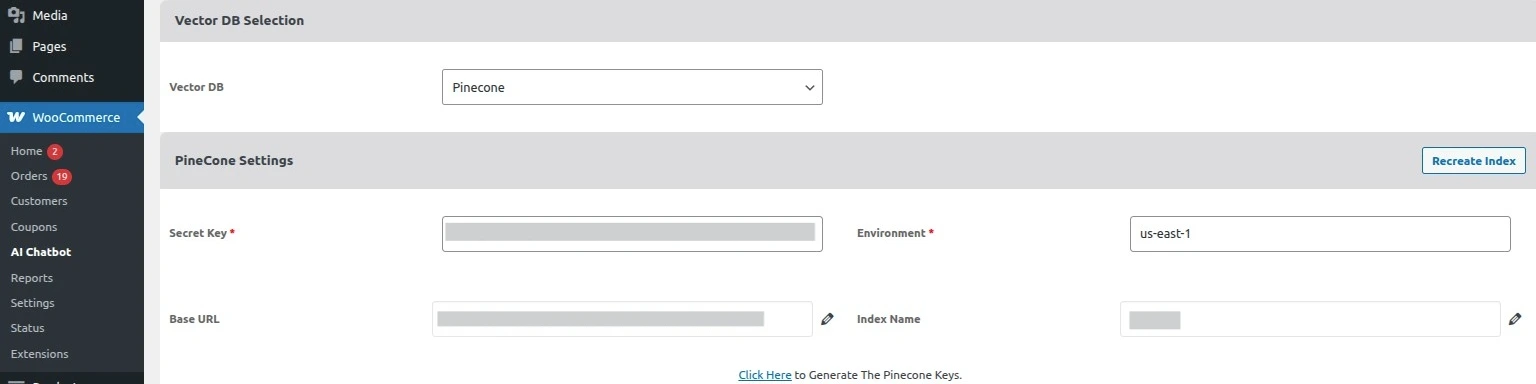Edit Base URL via pencil icon

(x=827, y=319)
